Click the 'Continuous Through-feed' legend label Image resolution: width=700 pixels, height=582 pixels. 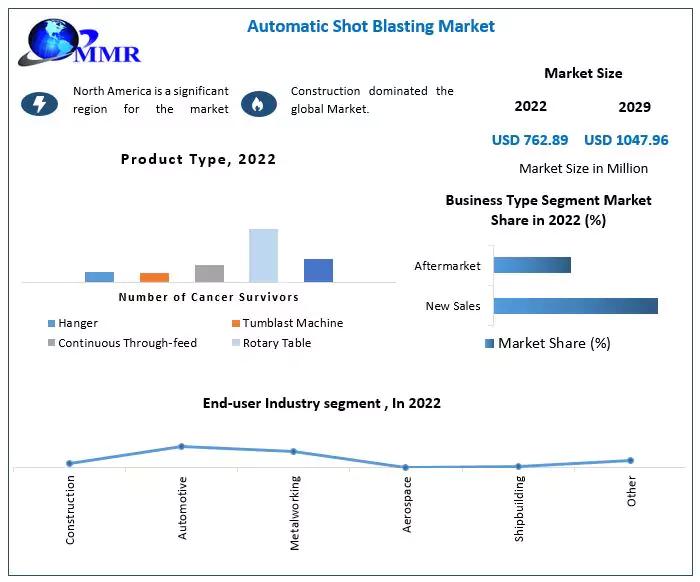pos(128,343)
